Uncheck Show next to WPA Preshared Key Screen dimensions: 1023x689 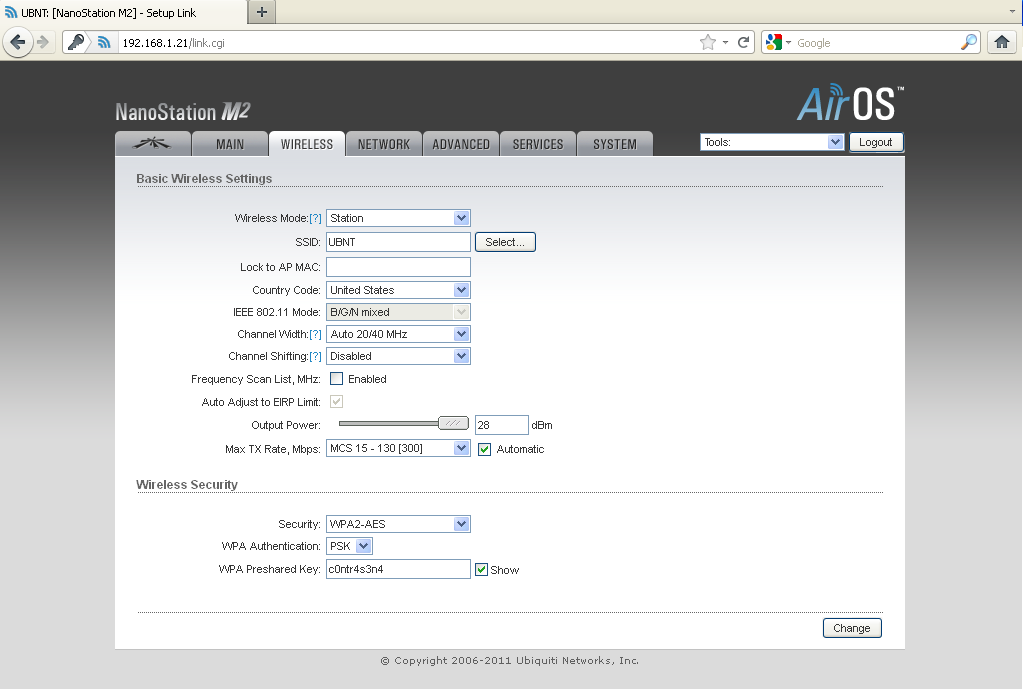point(484,569)
